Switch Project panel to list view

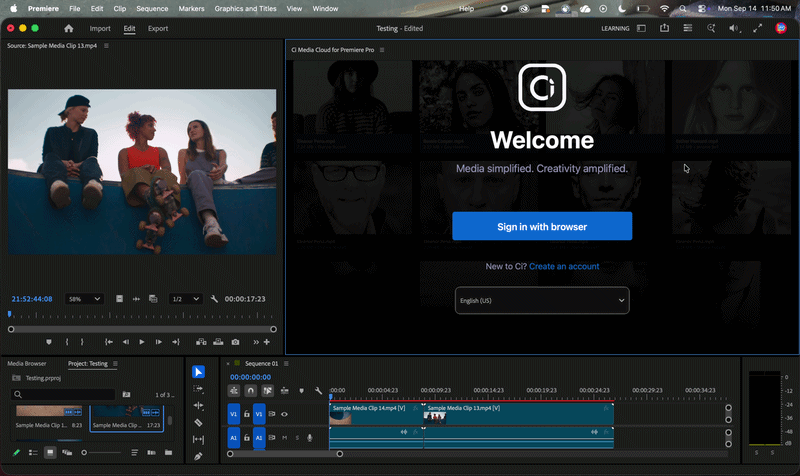pos(33,453)
